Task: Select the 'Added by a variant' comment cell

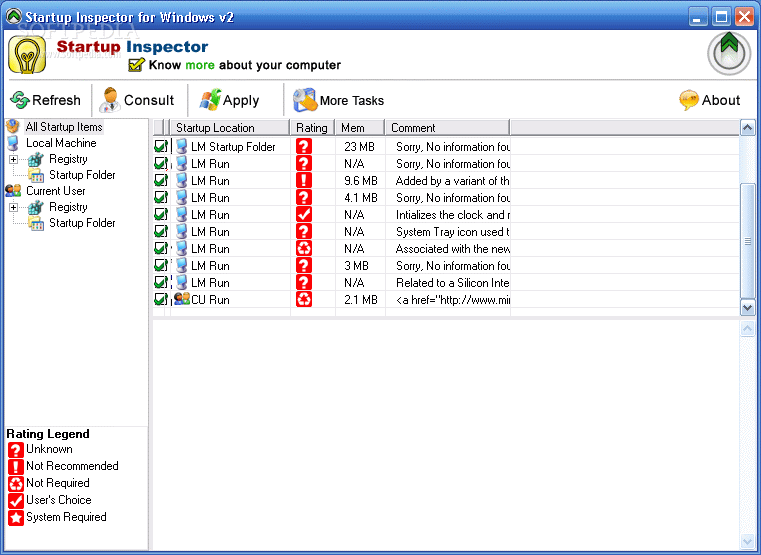Action: tap(448, 181)
